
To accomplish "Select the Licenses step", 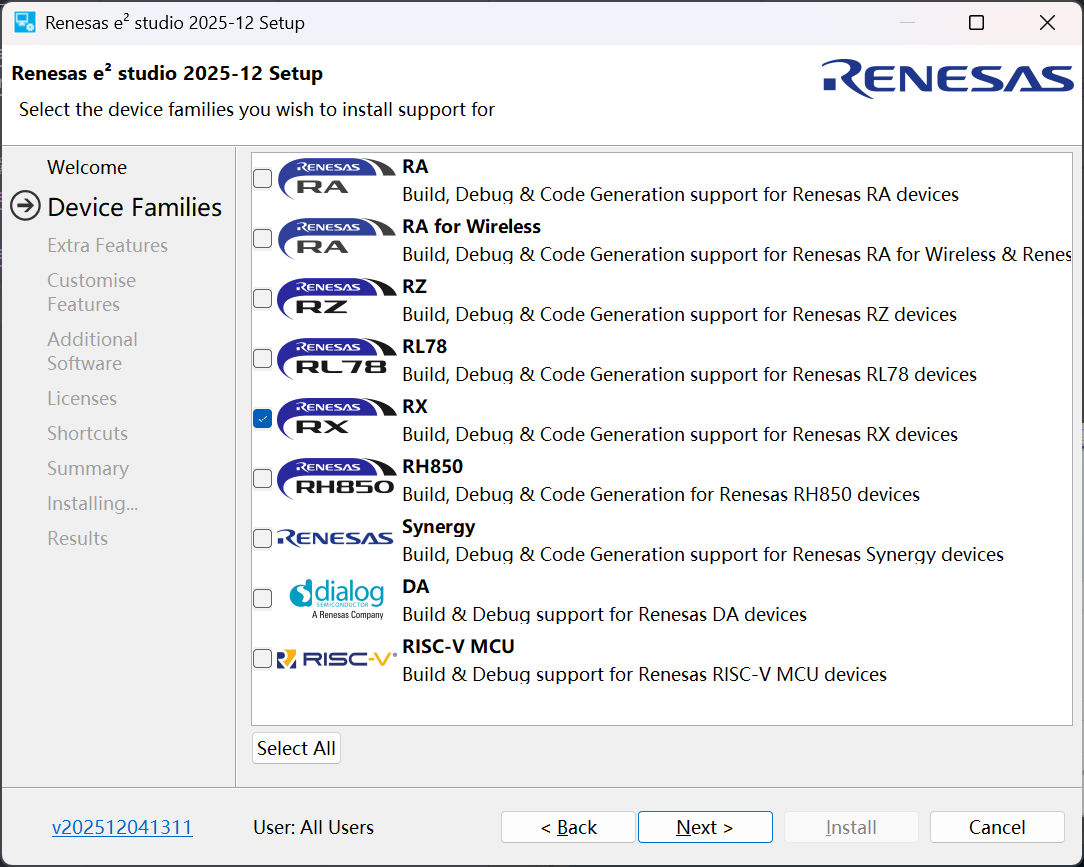I will 82,399.
